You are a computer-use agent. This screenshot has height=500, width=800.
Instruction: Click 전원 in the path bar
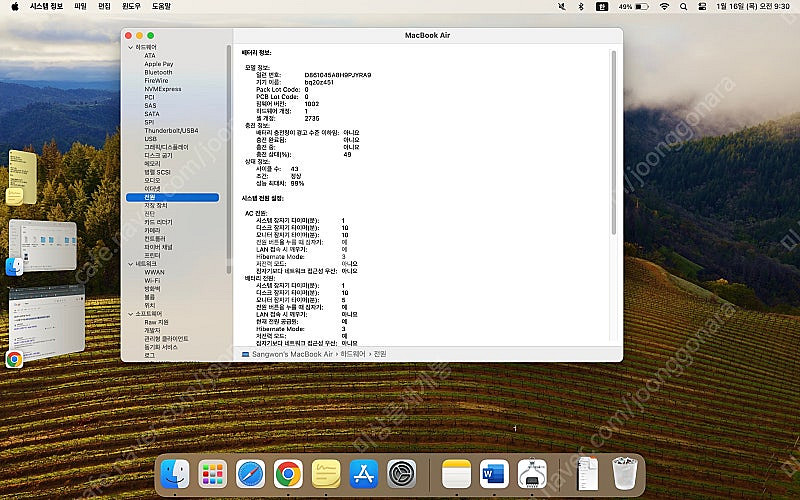coord(380,354)
